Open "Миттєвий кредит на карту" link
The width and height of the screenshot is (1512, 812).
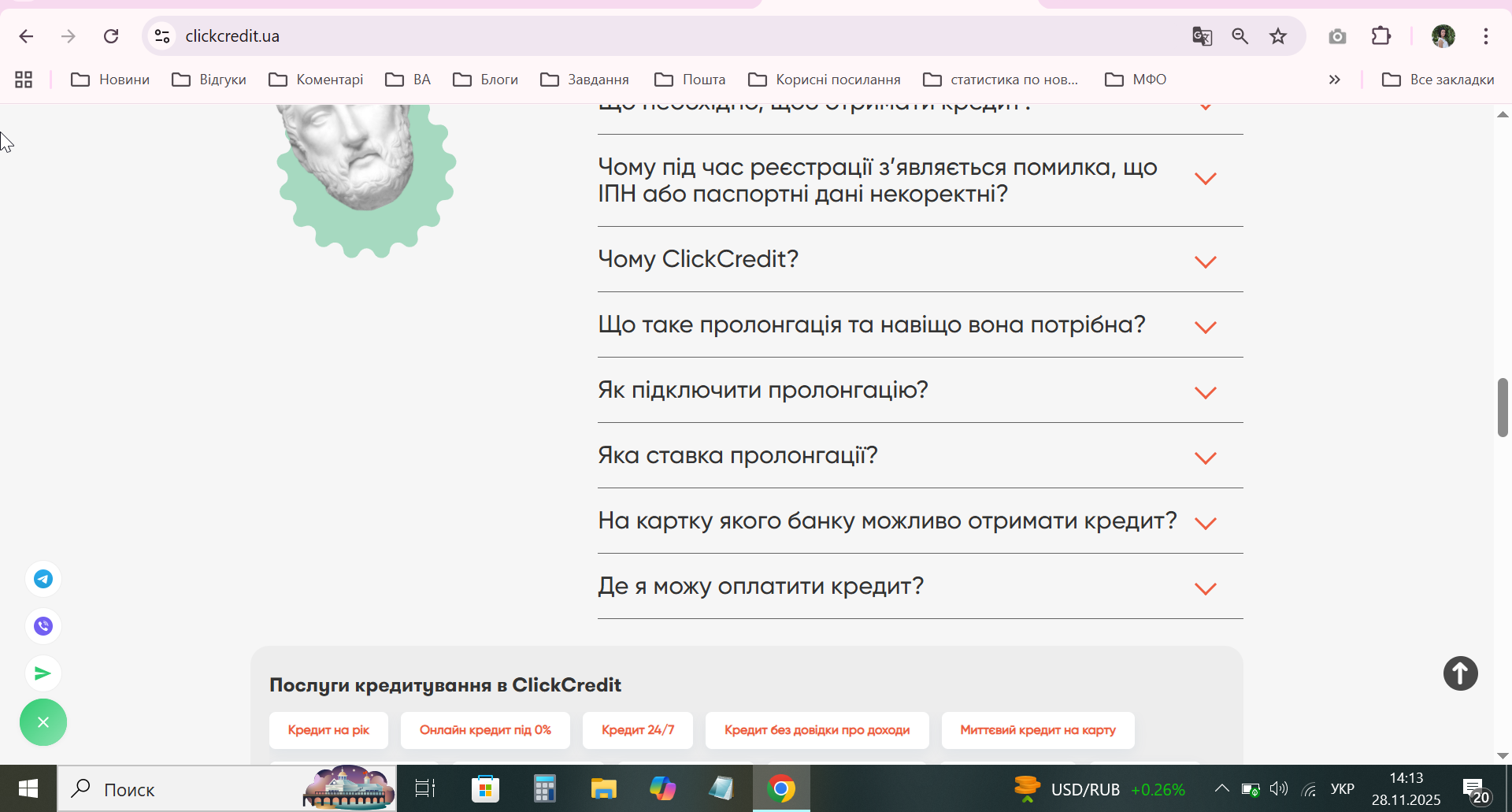pos(1038,730)
